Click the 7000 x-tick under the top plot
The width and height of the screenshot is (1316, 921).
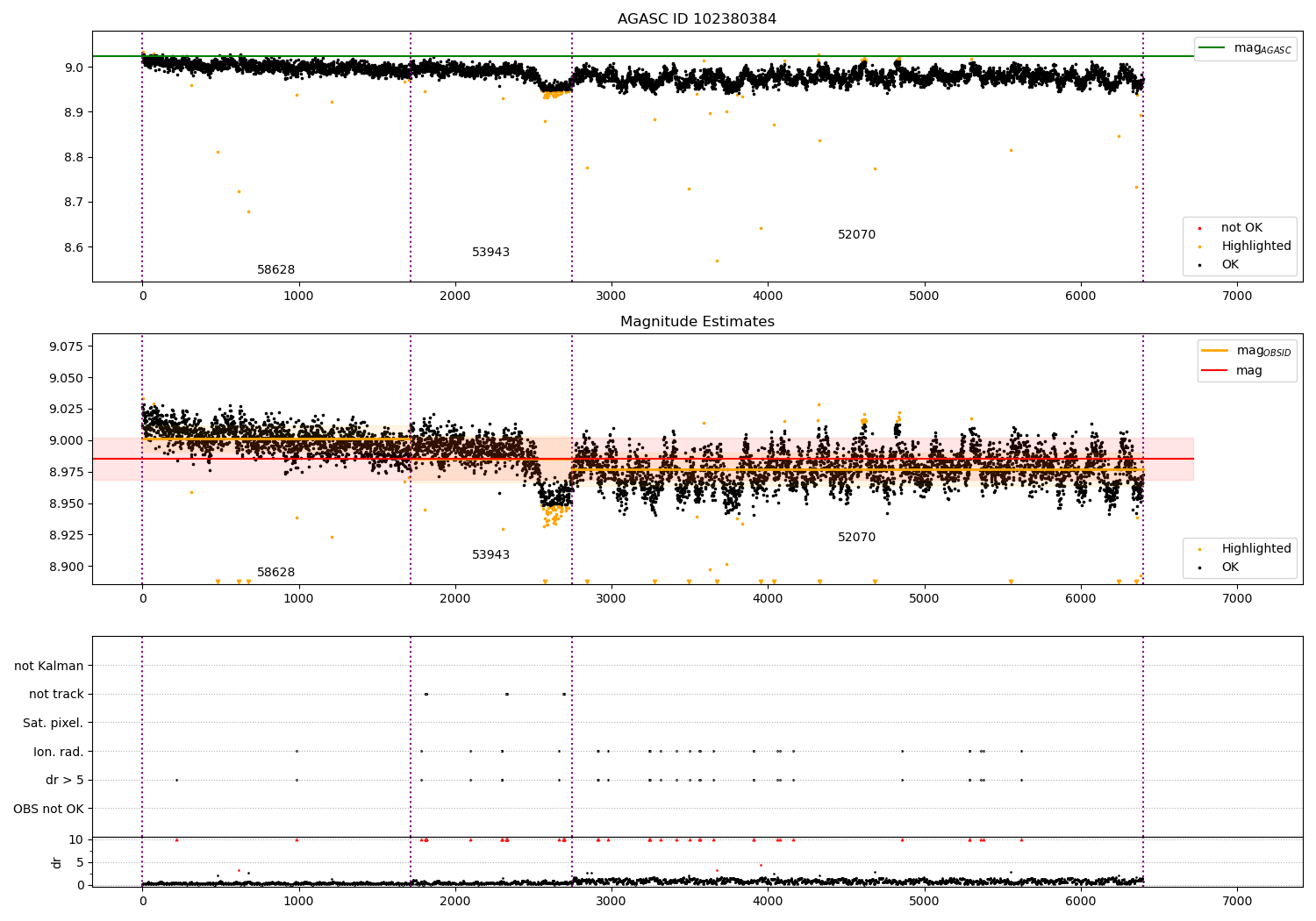pyautogui.click(x=1237, y=296)
